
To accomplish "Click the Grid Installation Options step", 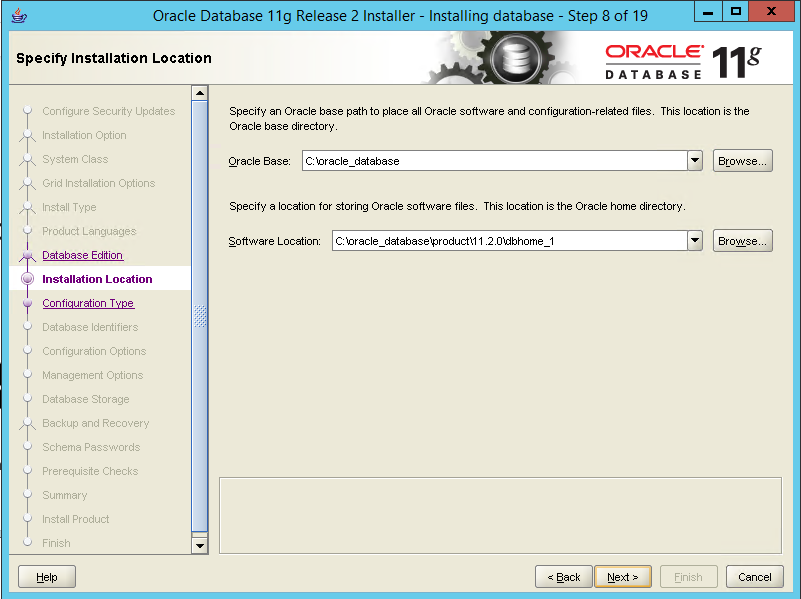I will click(x=99, y=183).
